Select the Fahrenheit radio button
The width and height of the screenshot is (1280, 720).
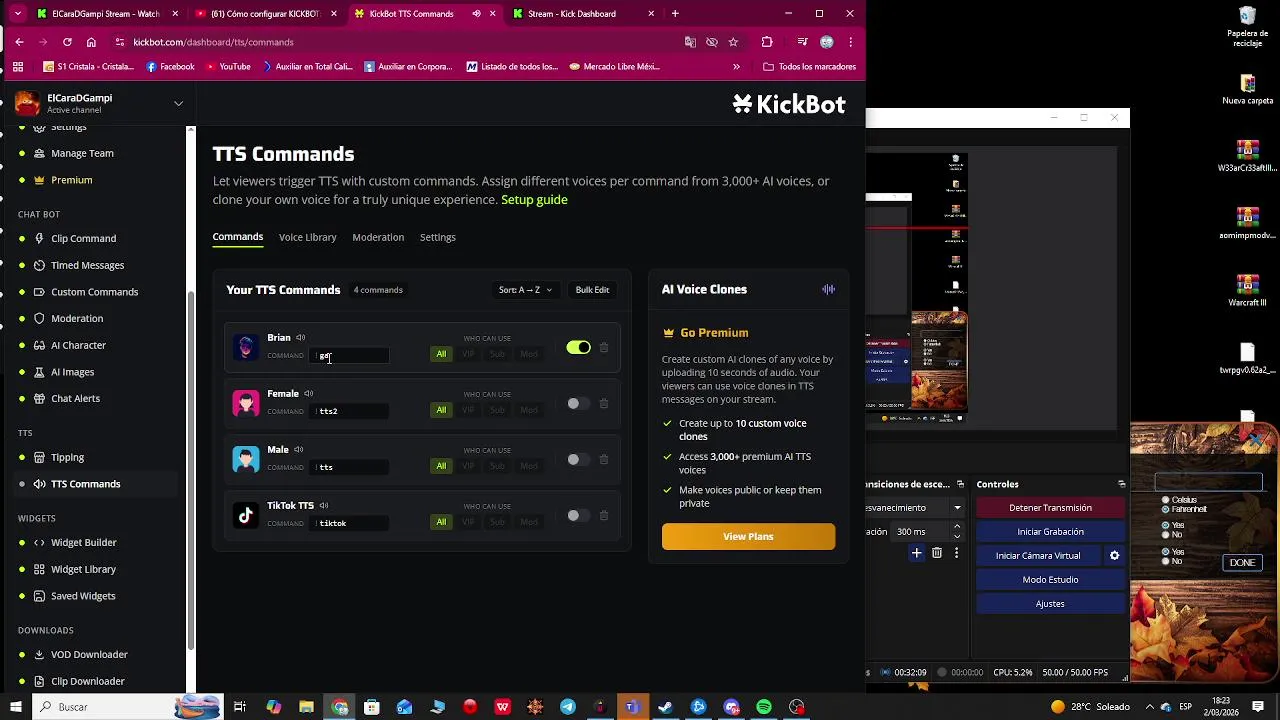[x=1166, y=509]
